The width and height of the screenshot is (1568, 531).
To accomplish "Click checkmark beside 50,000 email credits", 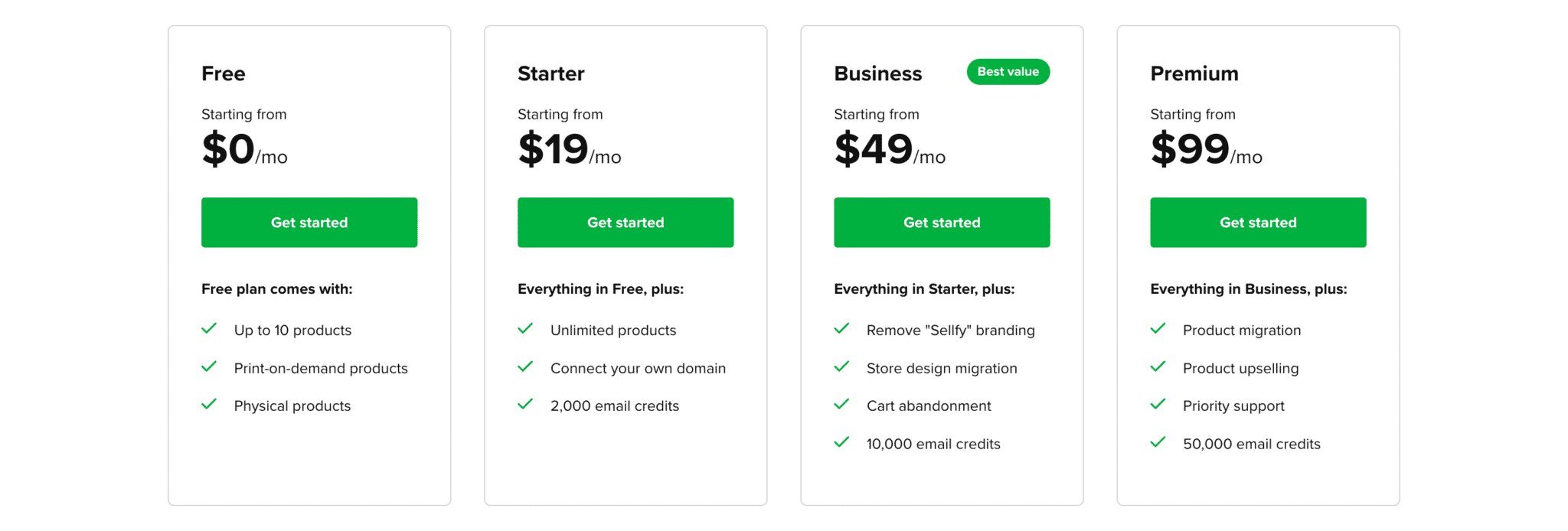I will click(1158, 442).
